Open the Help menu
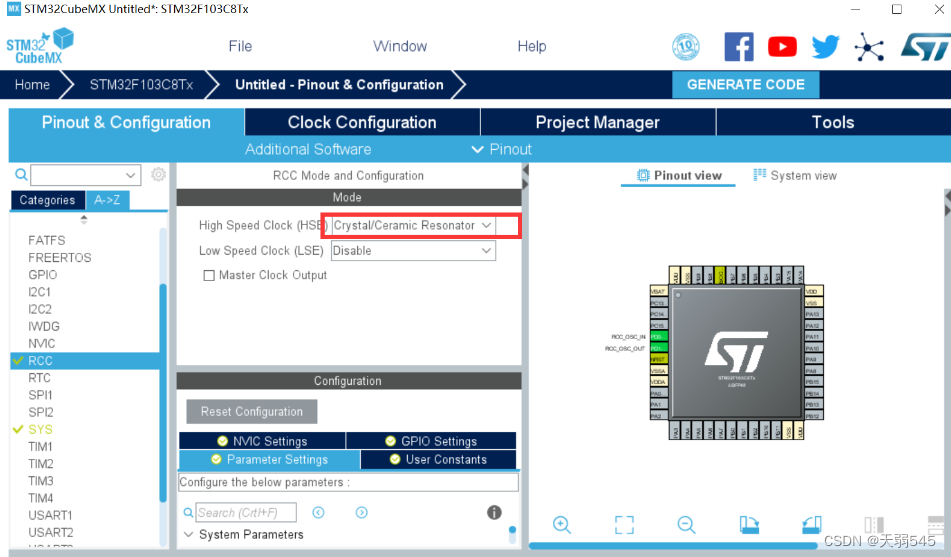This screenshot has height=557, width=951. coord(532,46)
